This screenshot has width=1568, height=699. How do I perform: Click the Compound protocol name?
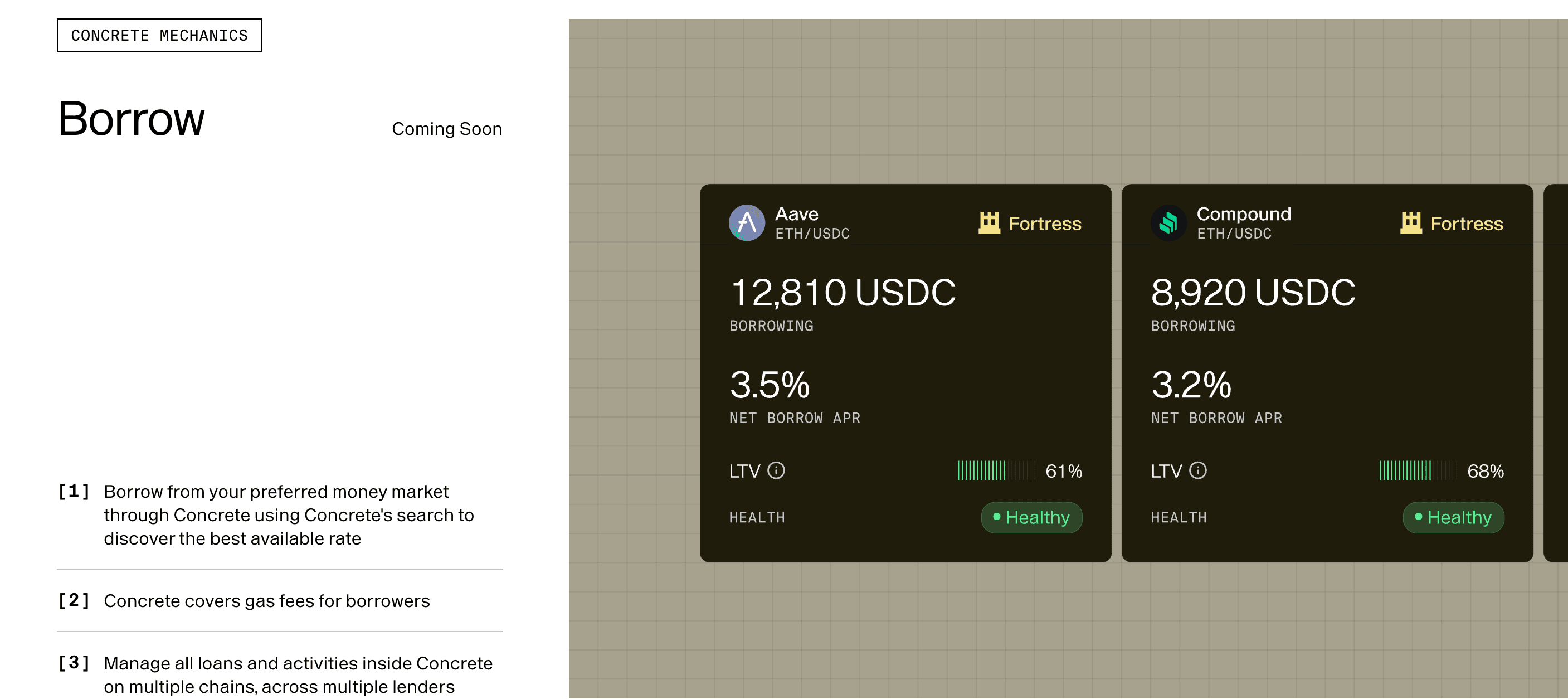(1244, 213)
